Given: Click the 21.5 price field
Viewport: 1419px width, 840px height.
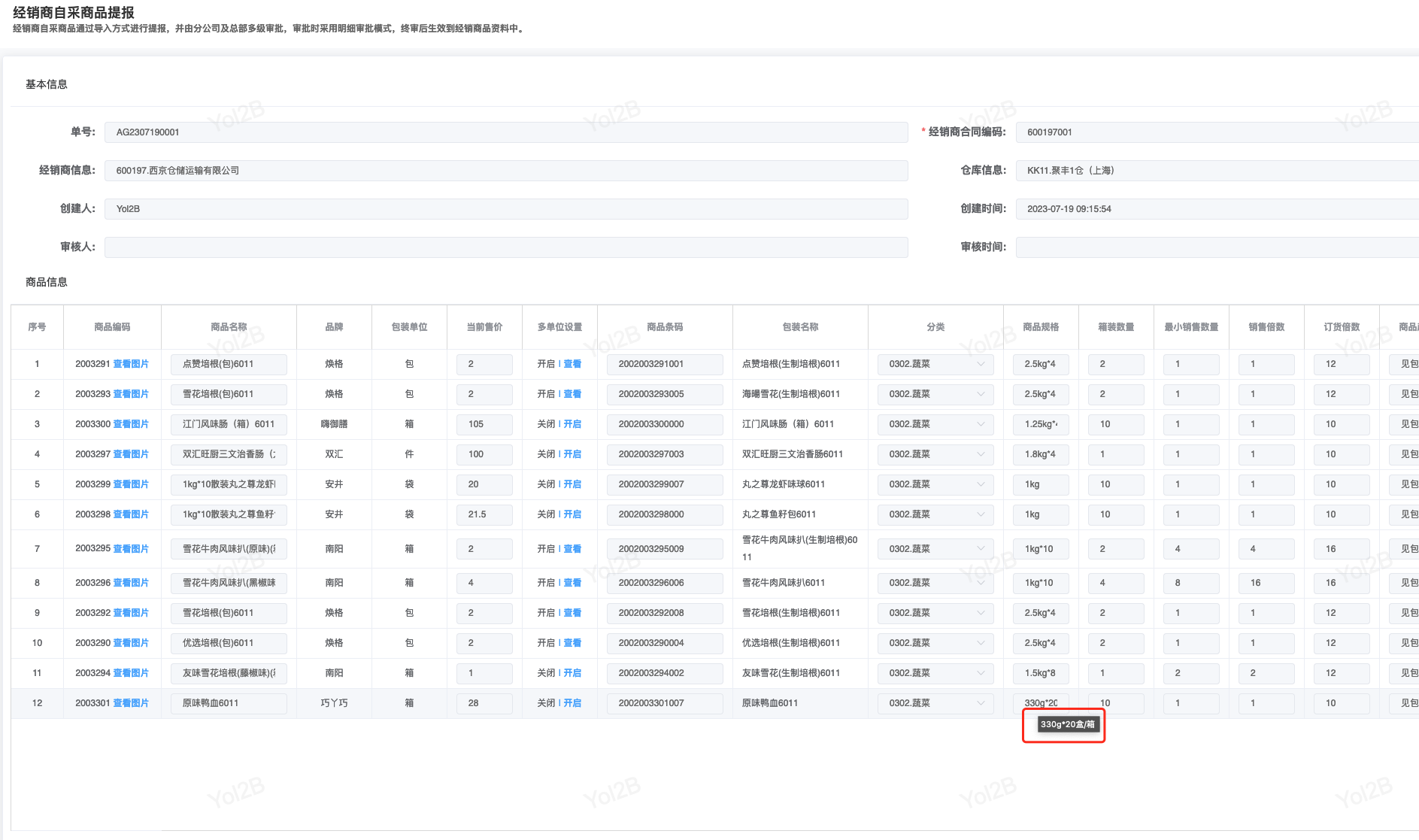Looking at the screenshot, I should (484, 514).
